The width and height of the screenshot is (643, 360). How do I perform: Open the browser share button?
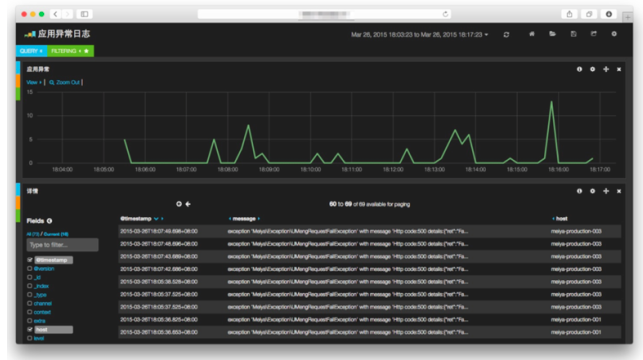pyautogui.click(x=569, y=14)
